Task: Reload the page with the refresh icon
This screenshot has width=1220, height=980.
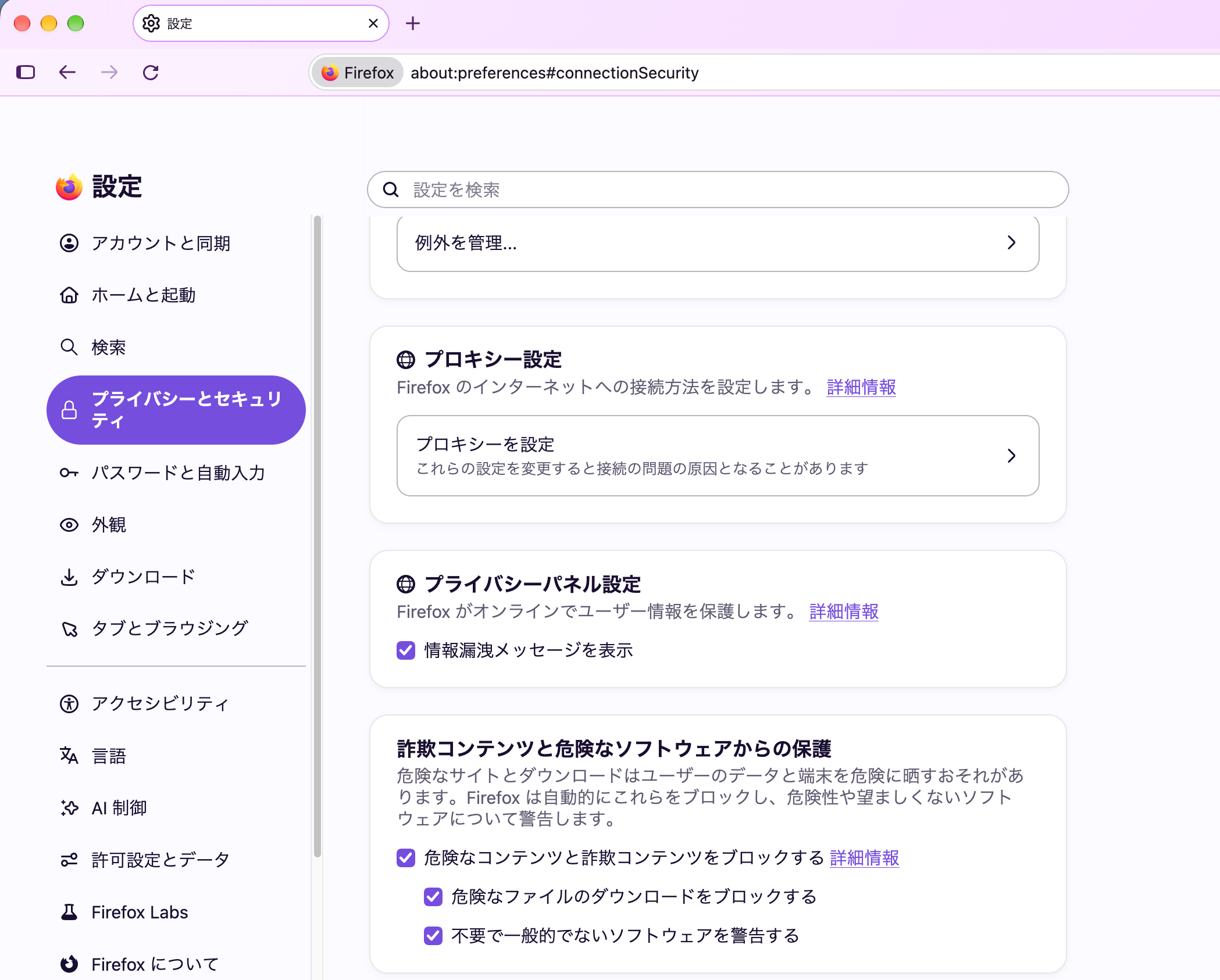Action: [151, 72]
